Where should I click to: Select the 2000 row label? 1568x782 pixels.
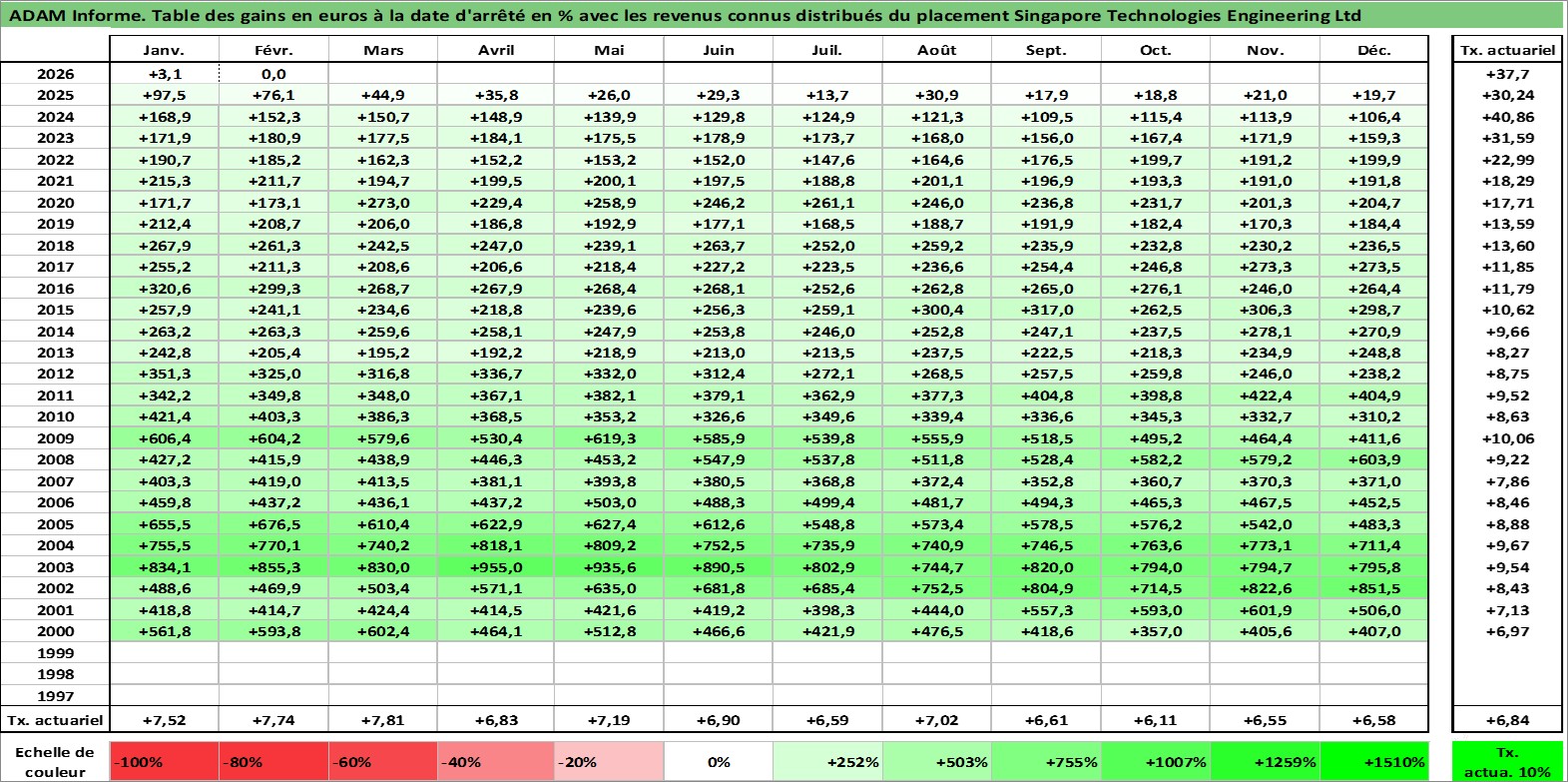pos(55,631)
